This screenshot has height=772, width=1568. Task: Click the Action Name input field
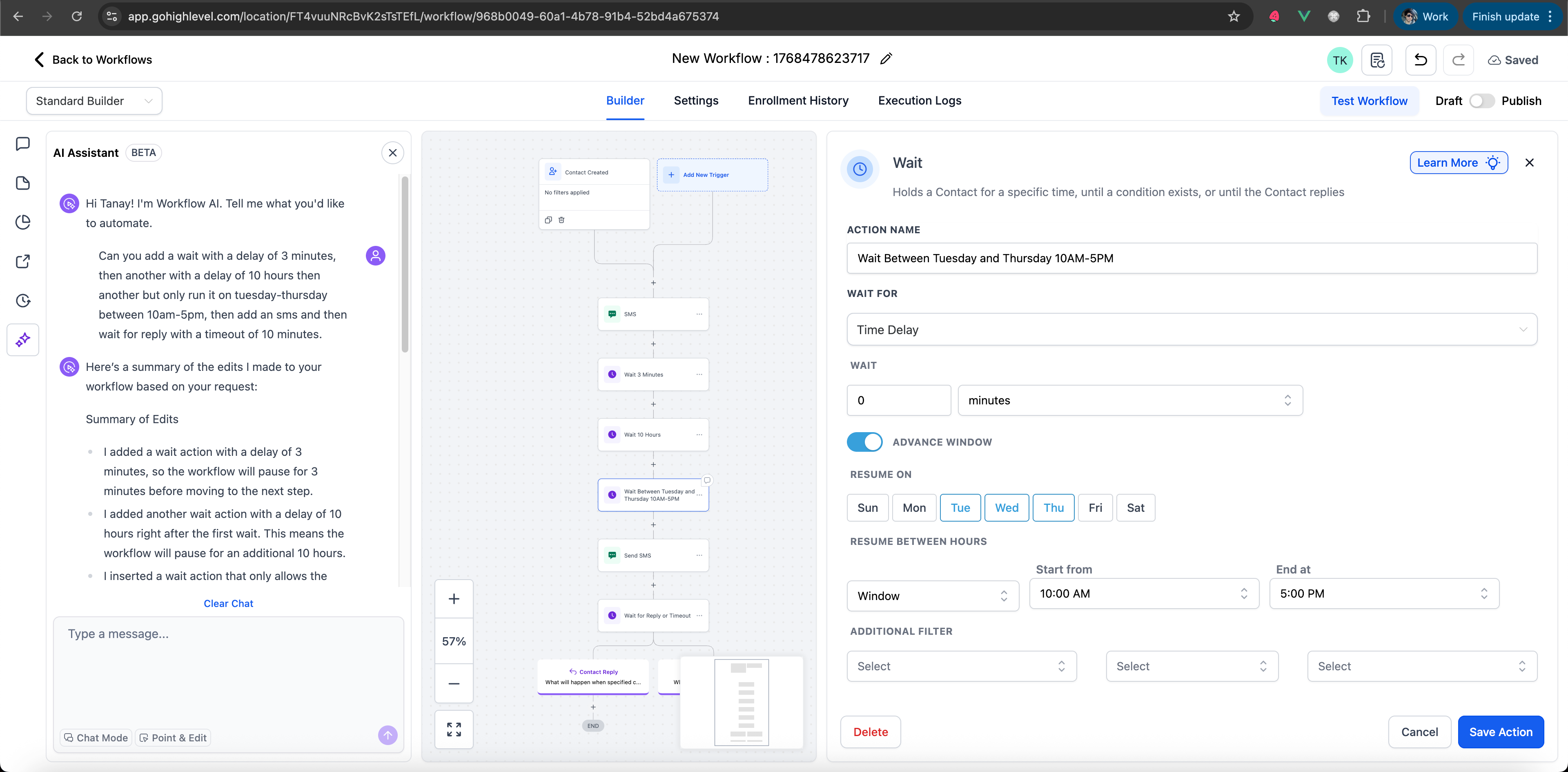tap(1191, 258)
